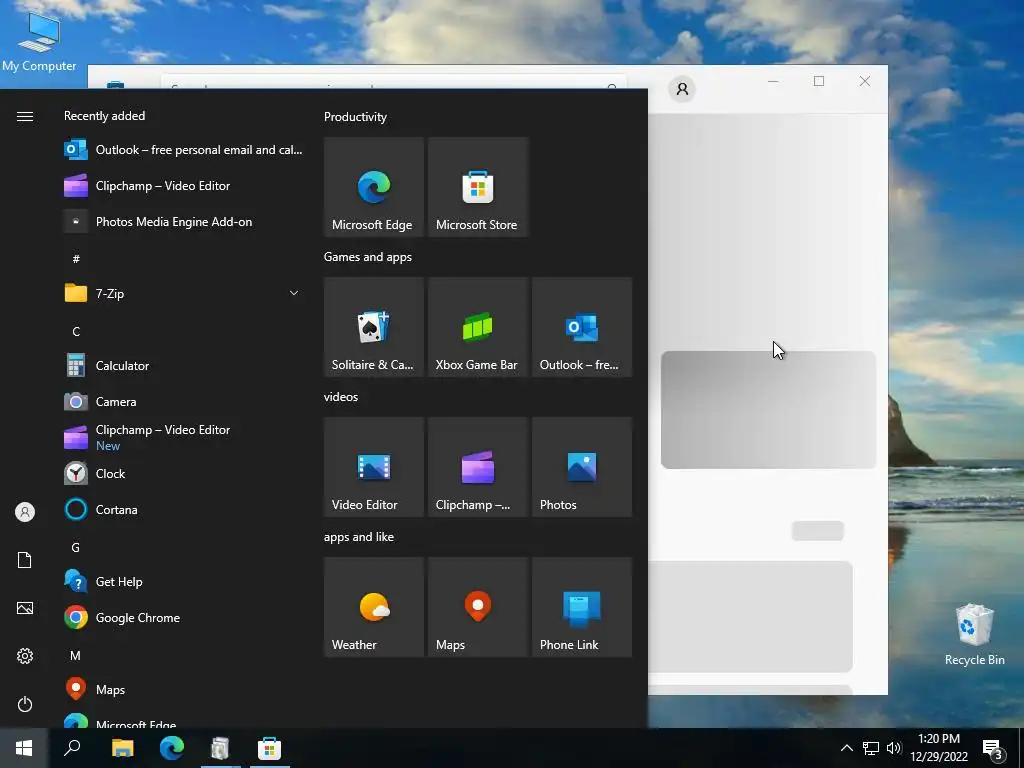Open Clipchamp in the Recently added list
Screen dimensions: 1024x768
pos(183,185)
